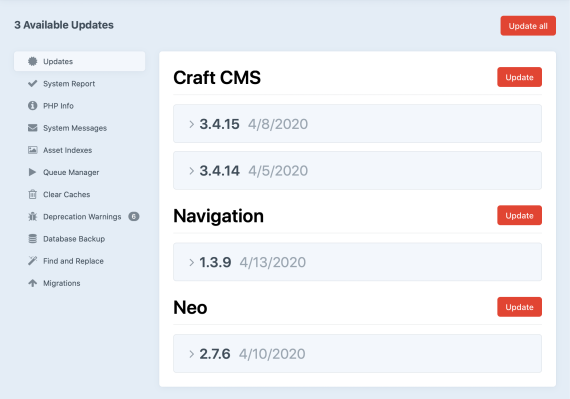Click the PHP Info circle icon
The image size is (570, 399).
(x=33, y=106)
